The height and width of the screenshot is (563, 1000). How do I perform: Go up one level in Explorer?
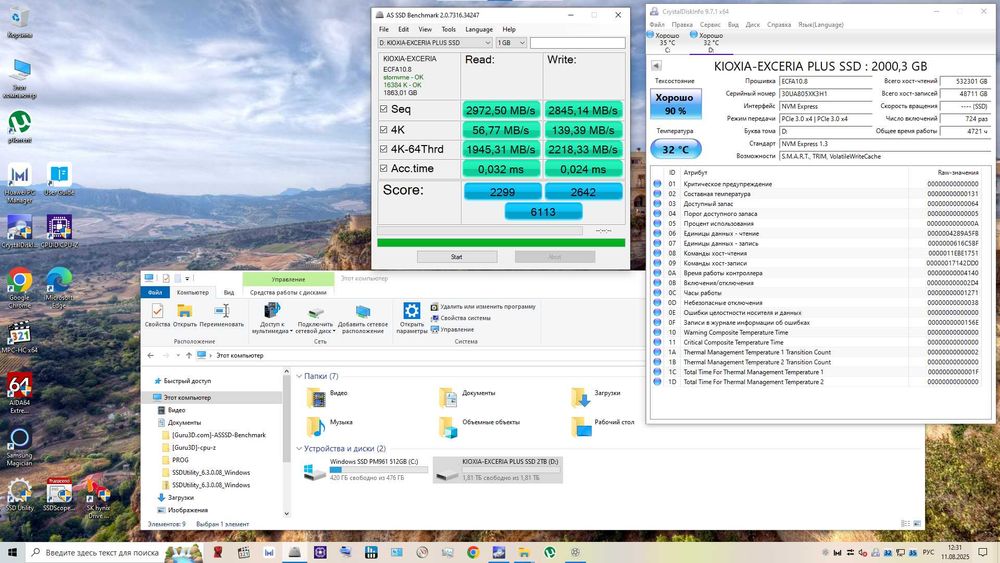coord(188,355)
